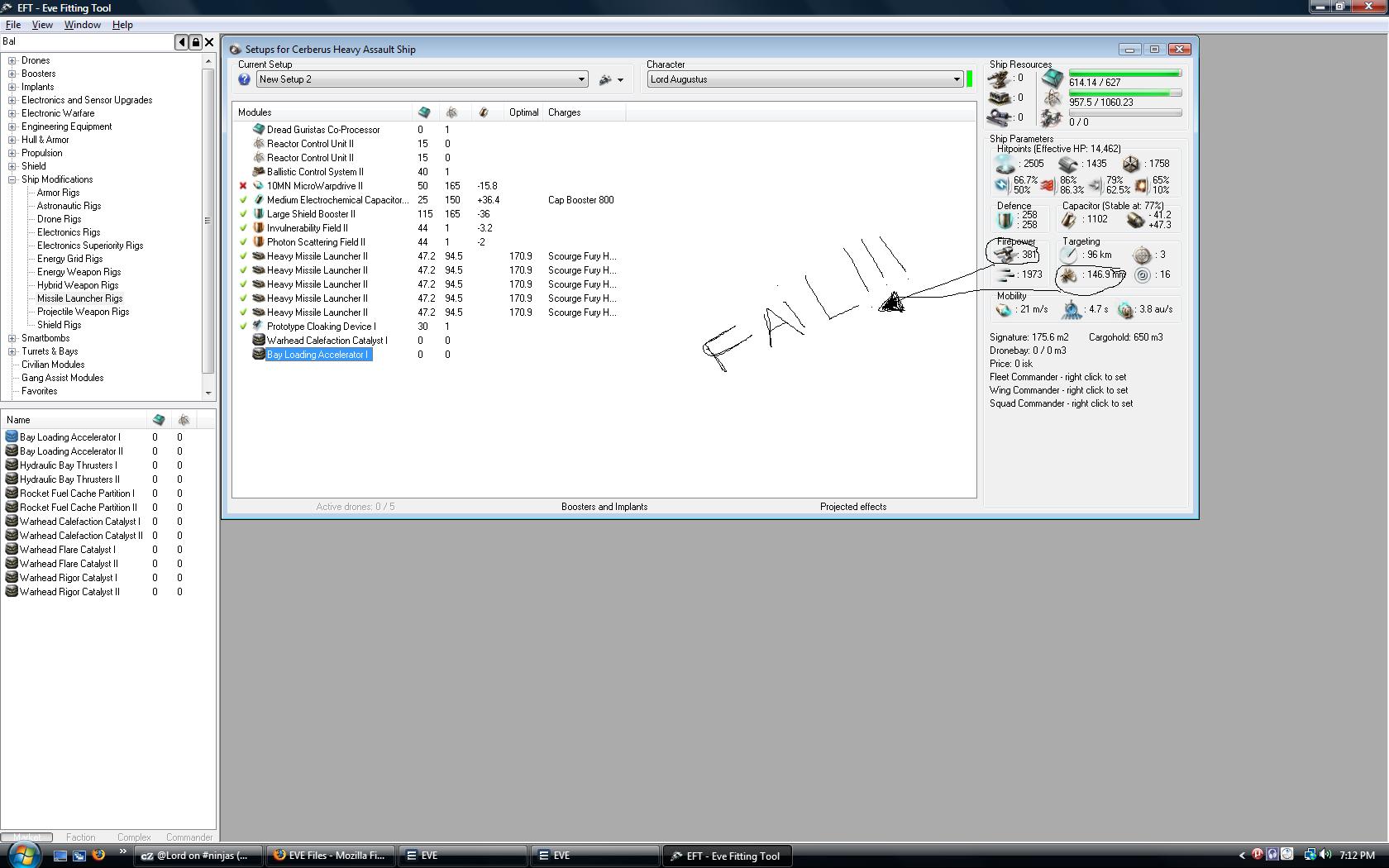This screenshot has width=1389, height=868.
Task: Switch to the Faction tab
Action: pyautogui.click(x=81, y=837)
